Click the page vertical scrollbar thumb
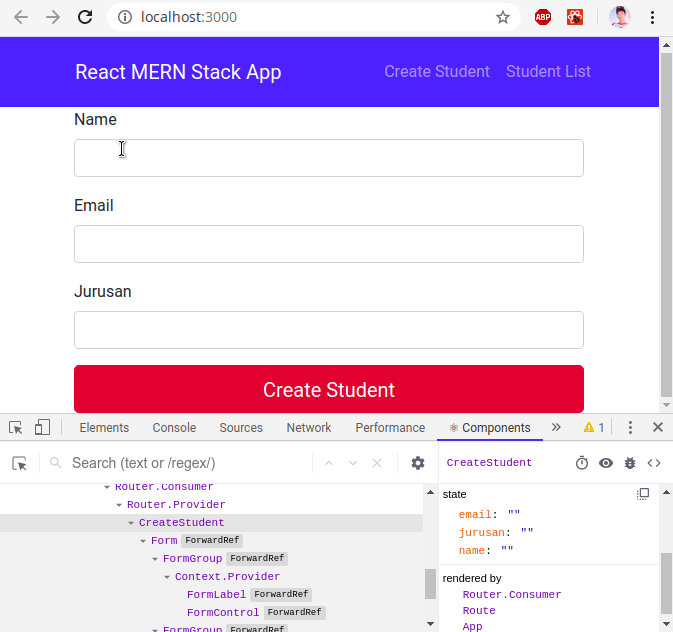 666,225
